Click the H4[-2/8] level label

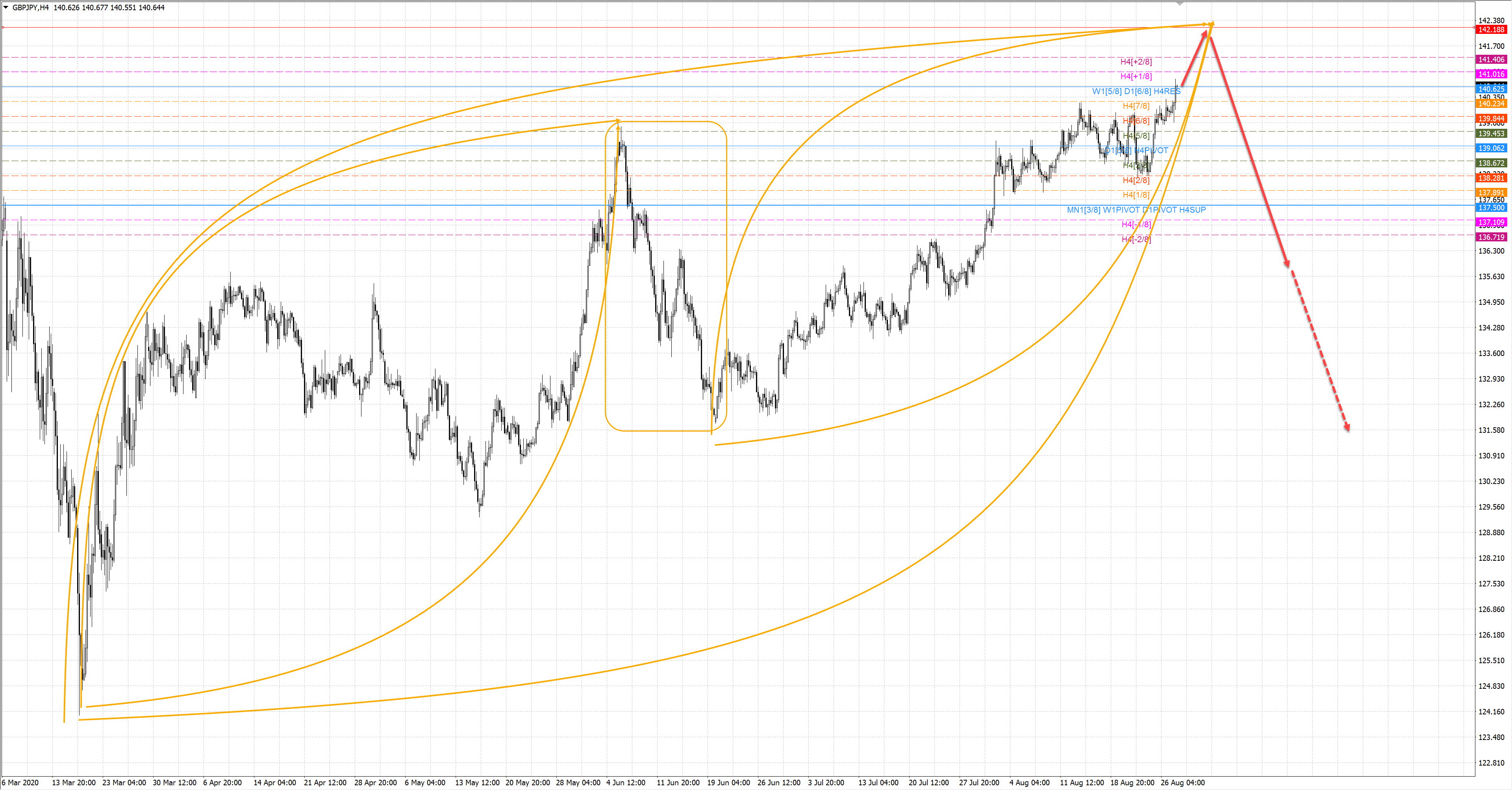(x=1136, y=239)
